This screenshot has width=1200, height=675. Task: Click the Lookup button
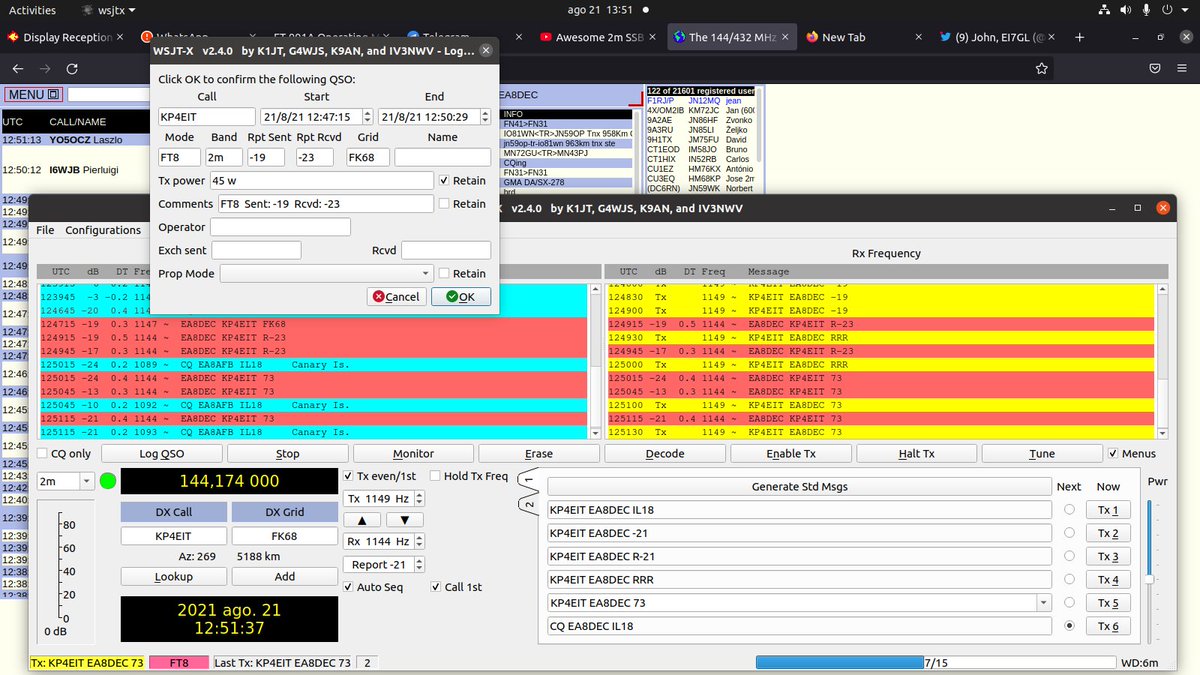(173, 576)
